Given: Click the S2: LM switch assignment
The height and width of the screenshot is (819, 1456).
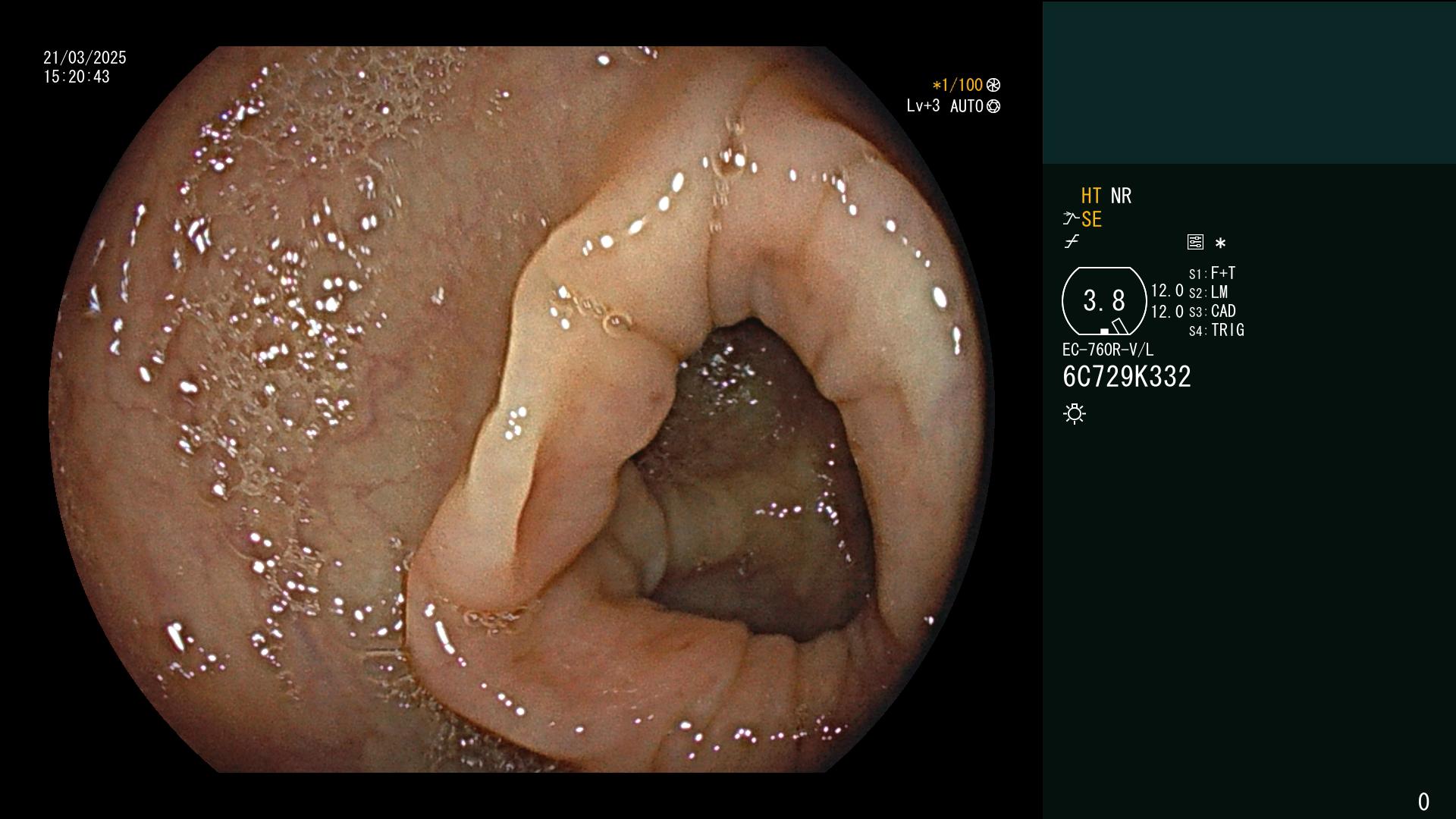Looking at the screenshot, I should pos(1208,292).
